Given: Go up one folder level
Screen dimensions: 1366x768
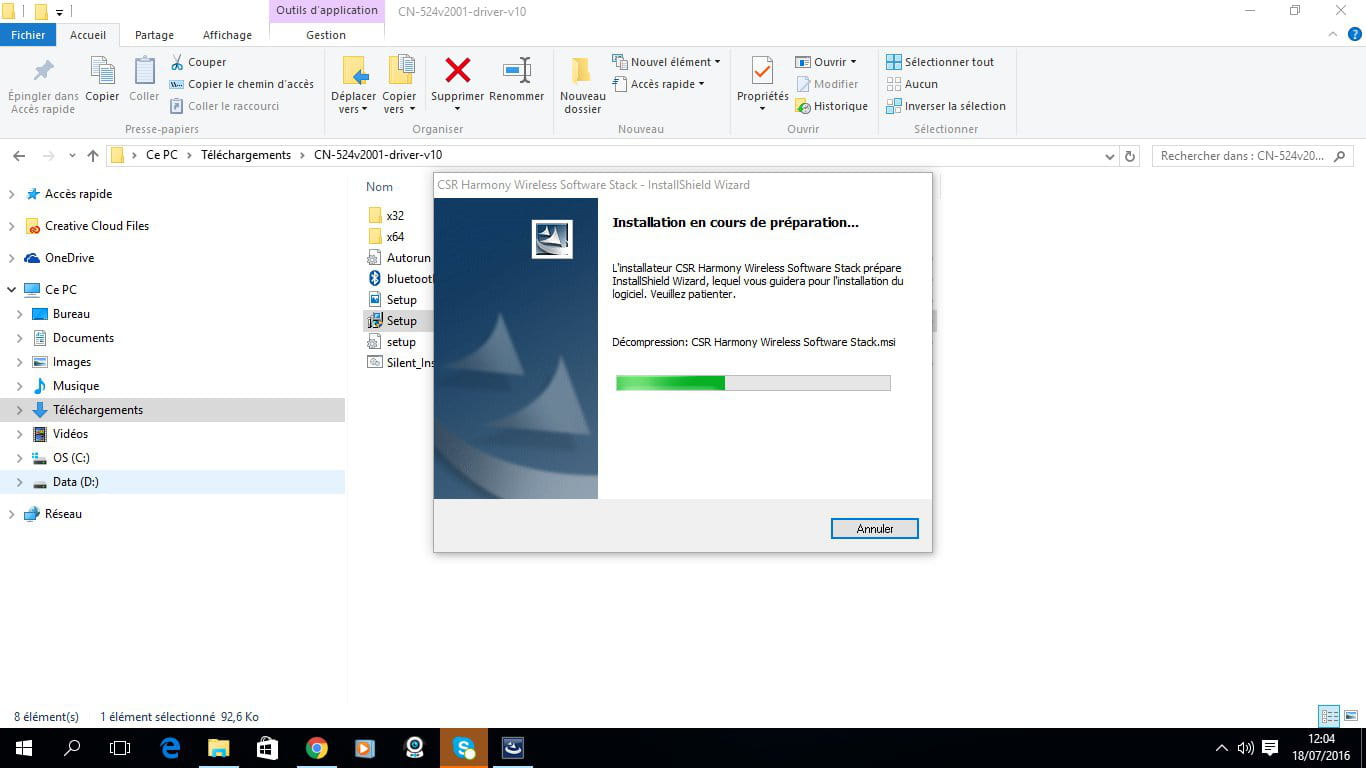Looking at the screenshot, I should 93,156.
